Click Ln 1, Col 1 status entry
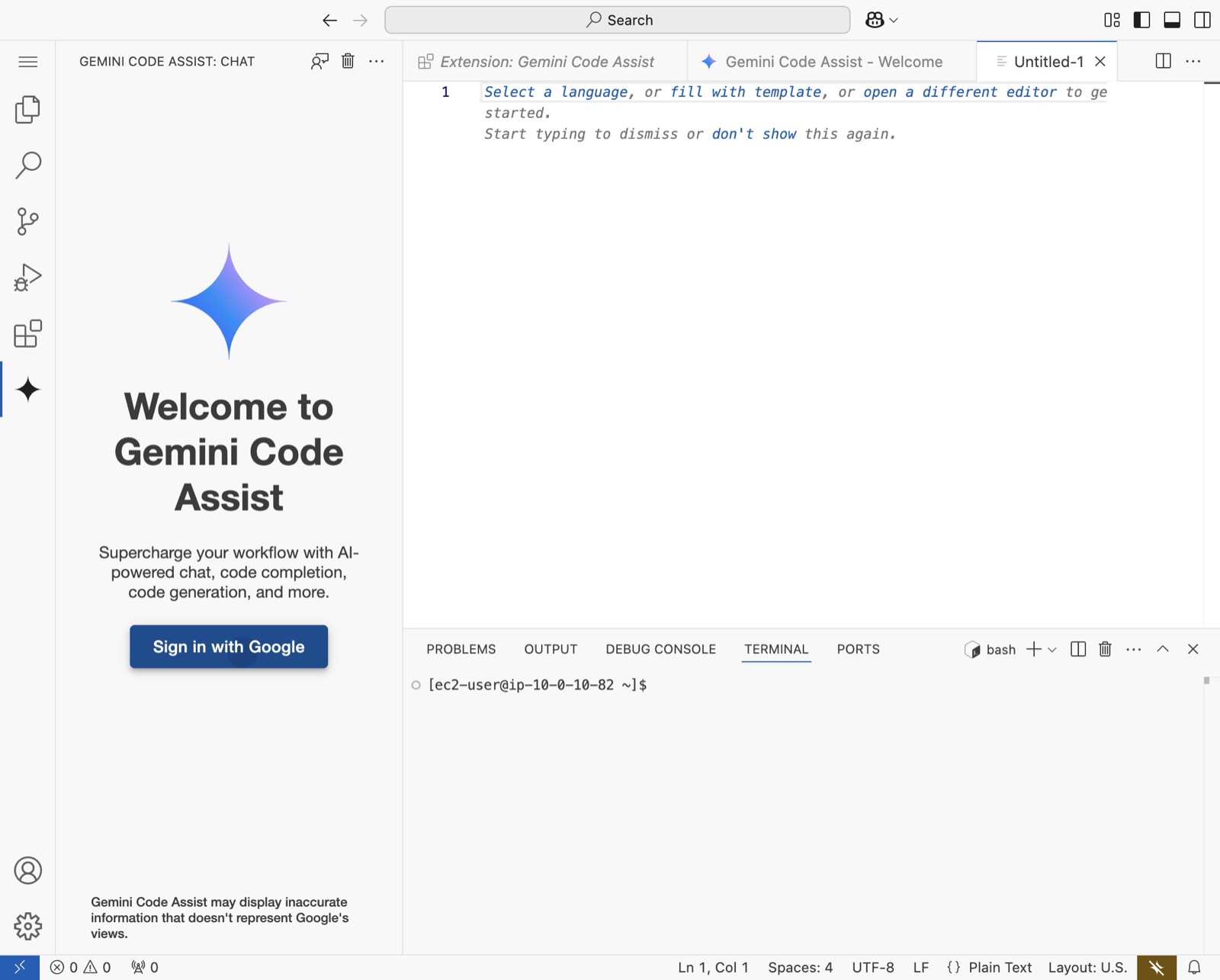The image size is (1220, 980). (x=713, y=967)
